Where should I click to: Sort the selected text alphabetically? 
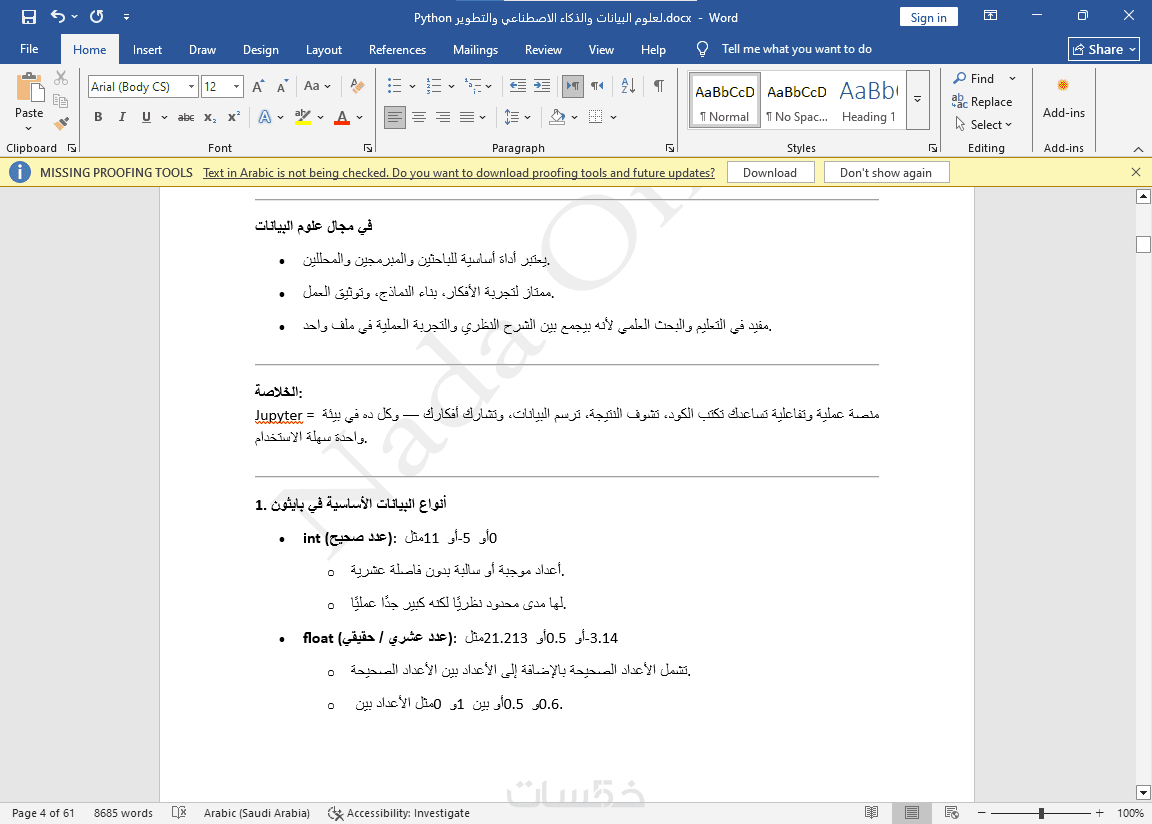[628, 86]
